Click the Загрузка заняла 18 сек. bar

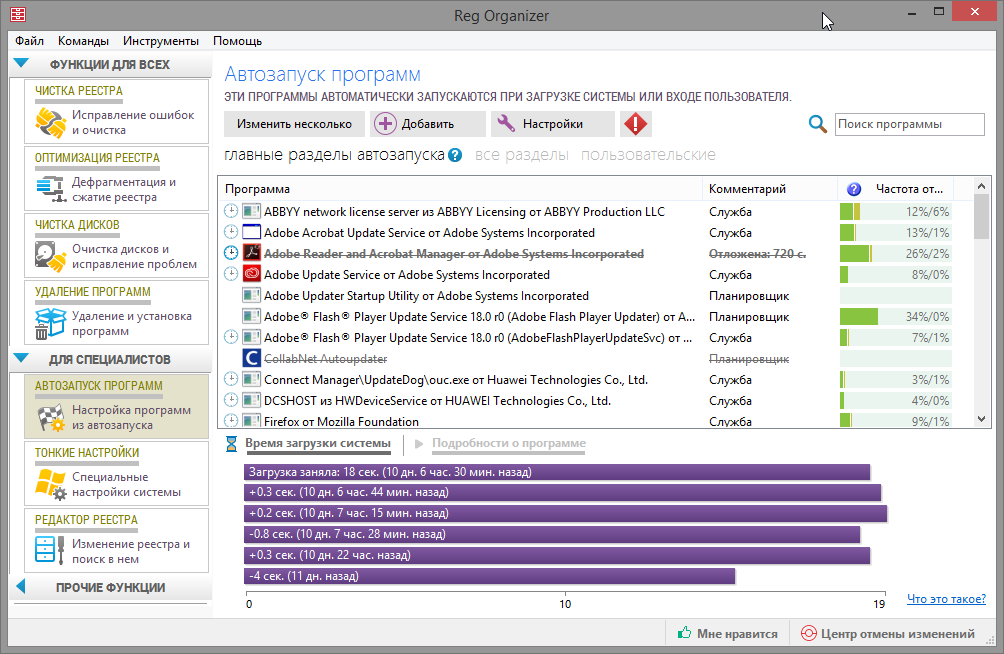point(556,472)
